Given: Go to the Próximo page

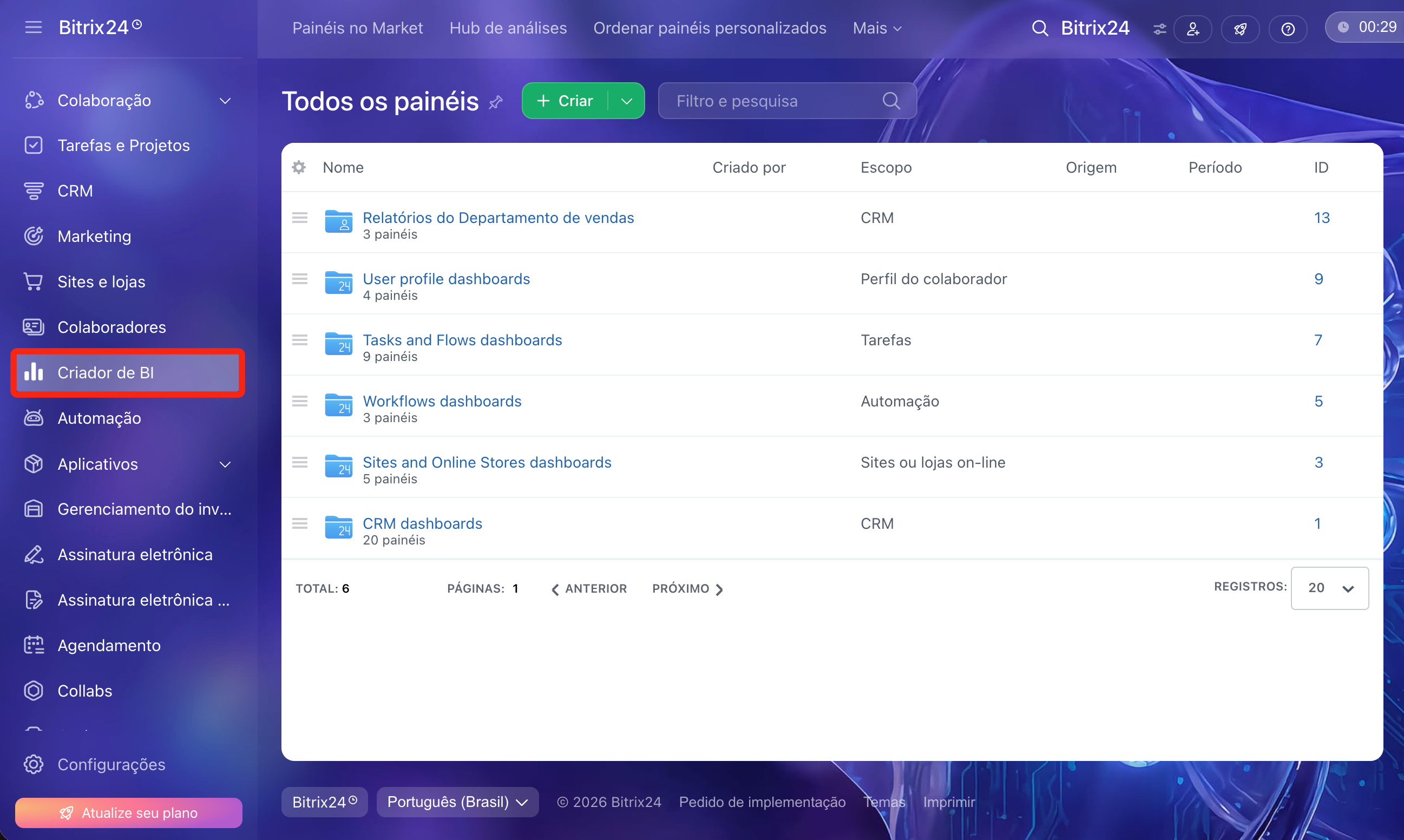Looking at the screenshot, I should click(x=687, y=589).
